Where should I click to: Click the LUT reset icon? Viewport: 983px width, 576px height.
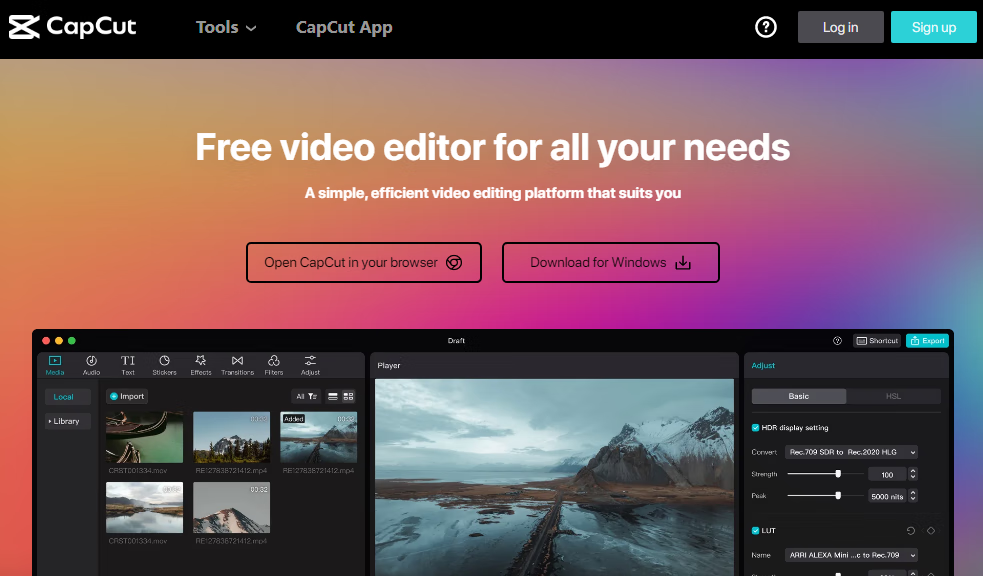point(911,531)
